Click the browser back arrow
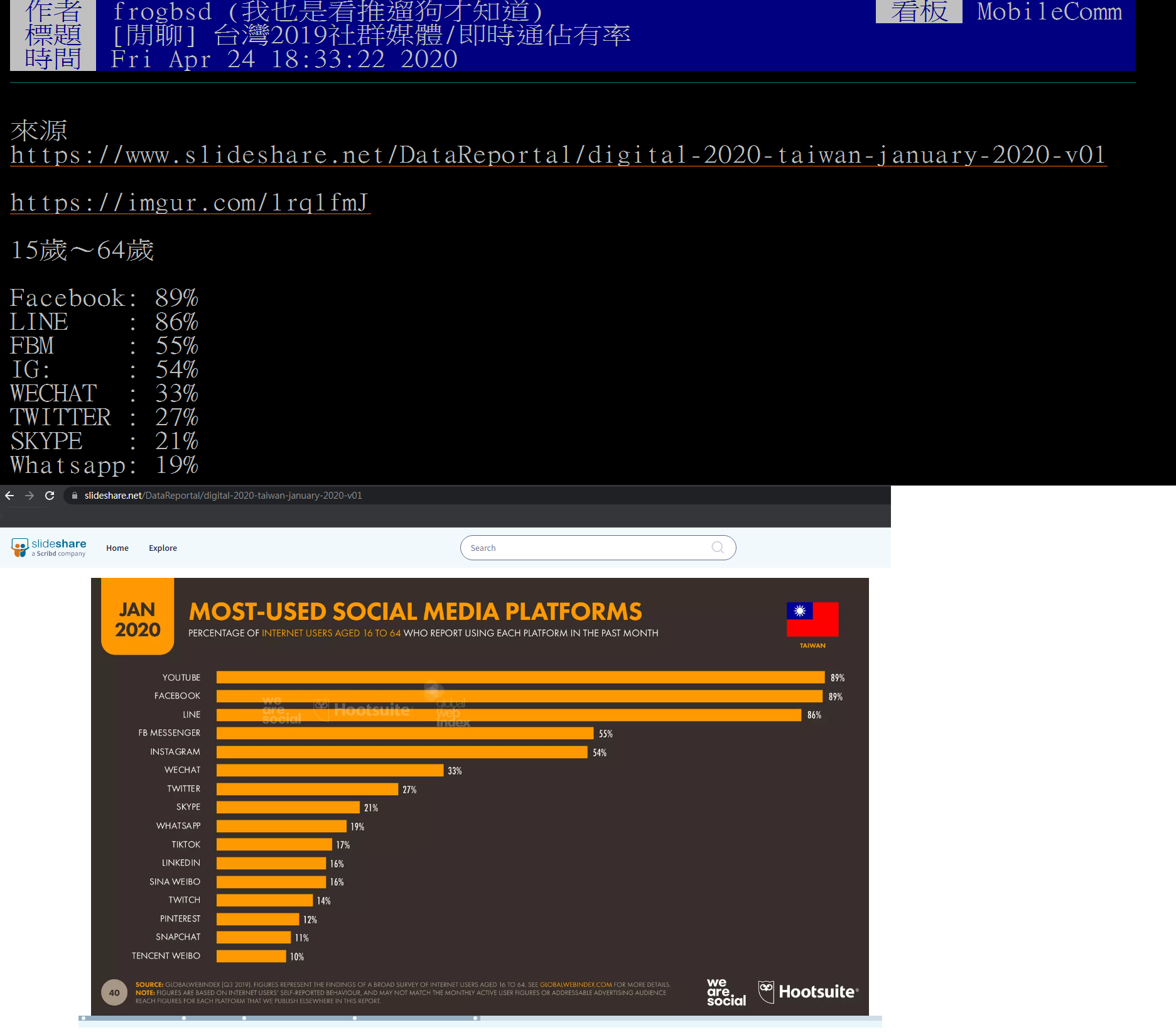Screen dimensions: 1176x1032 point(9,496)
